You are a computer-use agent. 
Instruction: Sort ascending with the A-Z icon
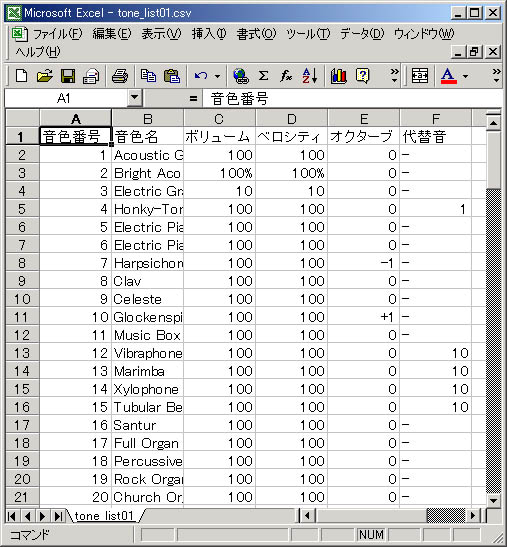pyautogui.click(x=310, y=76)
